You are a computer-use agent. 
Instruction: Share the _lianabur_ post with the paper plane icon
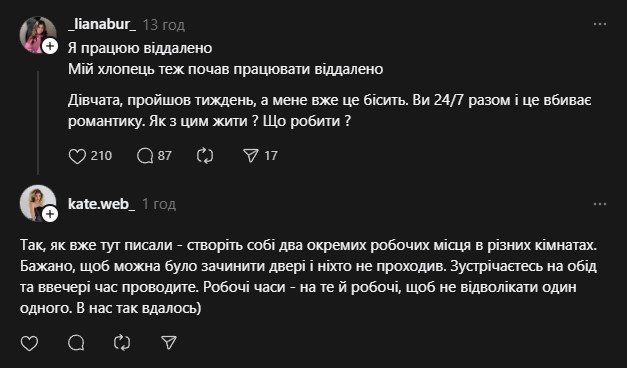click(251, 156)
